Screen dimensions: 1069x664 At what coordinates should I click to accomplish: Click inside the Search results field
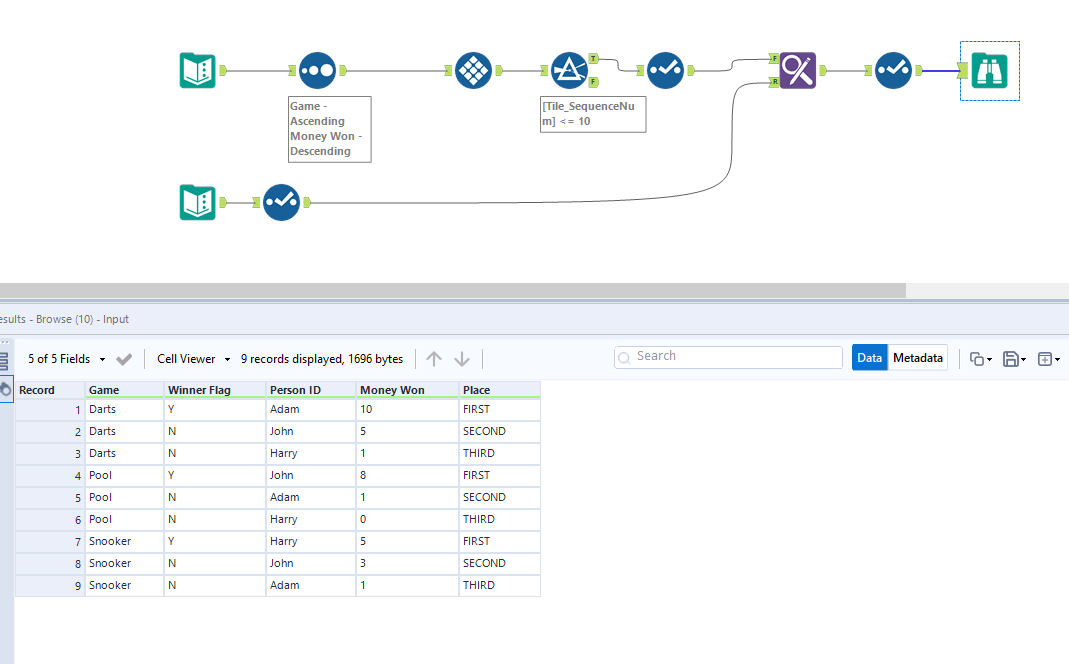click(x=728, y=356)
